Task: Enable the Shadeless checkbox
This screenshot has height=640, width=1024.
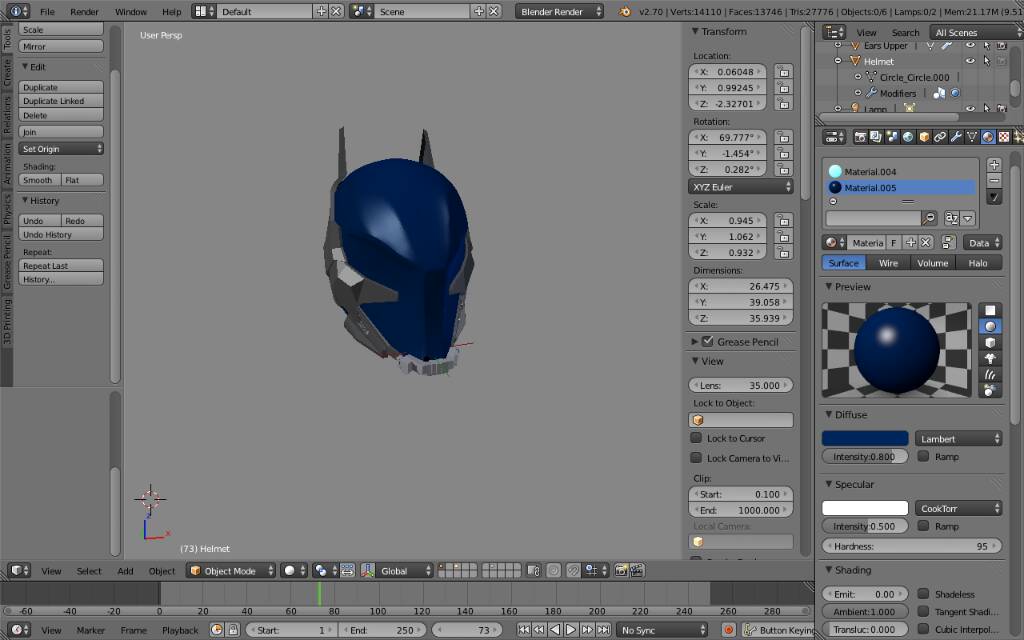Action: (923, 594)
